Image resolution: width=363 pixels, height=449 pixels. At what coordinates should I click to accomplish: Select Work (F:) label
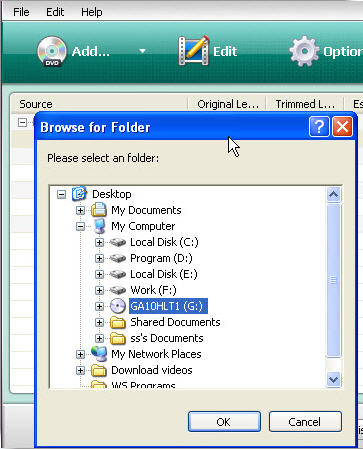pos(153,290)
